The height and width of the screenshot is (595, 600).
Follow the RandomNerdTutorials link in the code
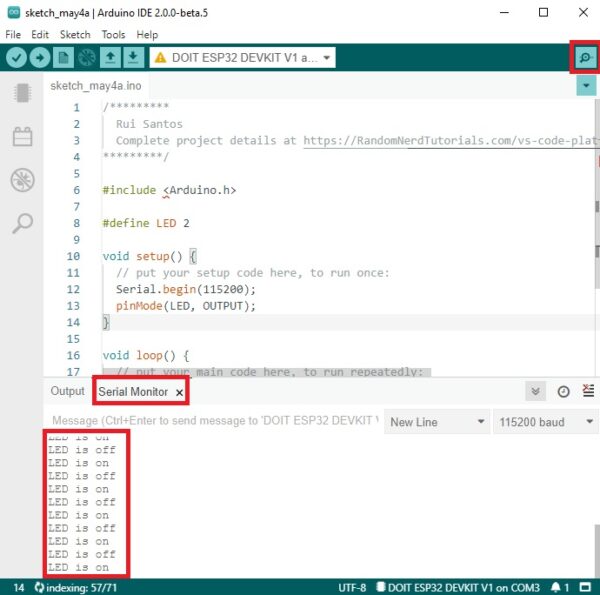[450, 141]
